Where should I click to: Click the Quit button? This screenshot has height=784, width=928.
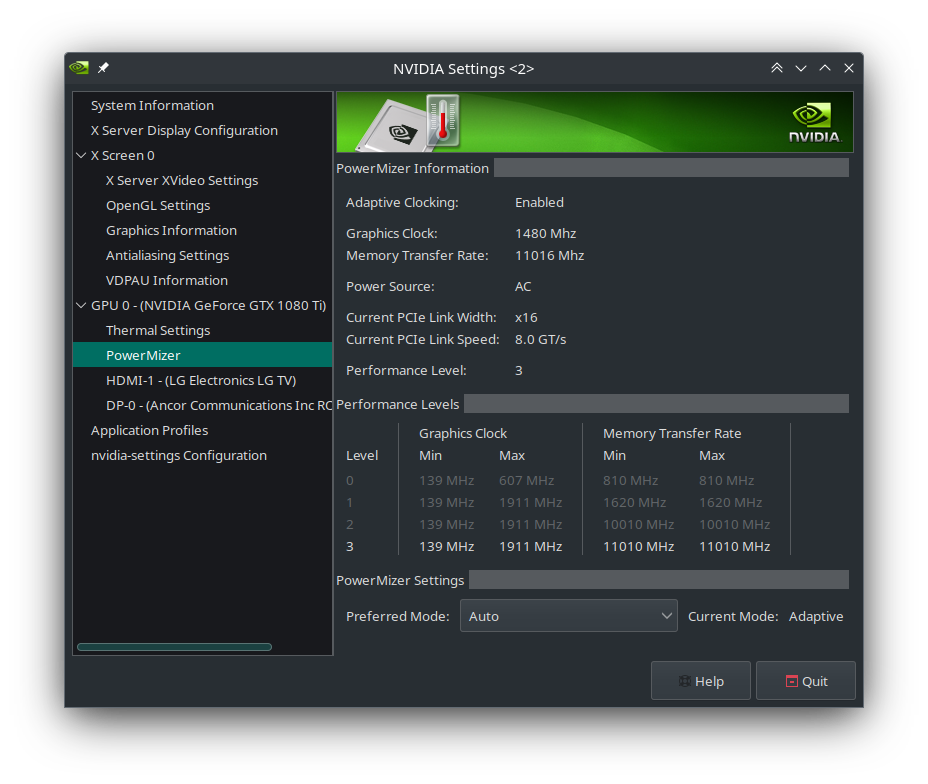(805, 681)
